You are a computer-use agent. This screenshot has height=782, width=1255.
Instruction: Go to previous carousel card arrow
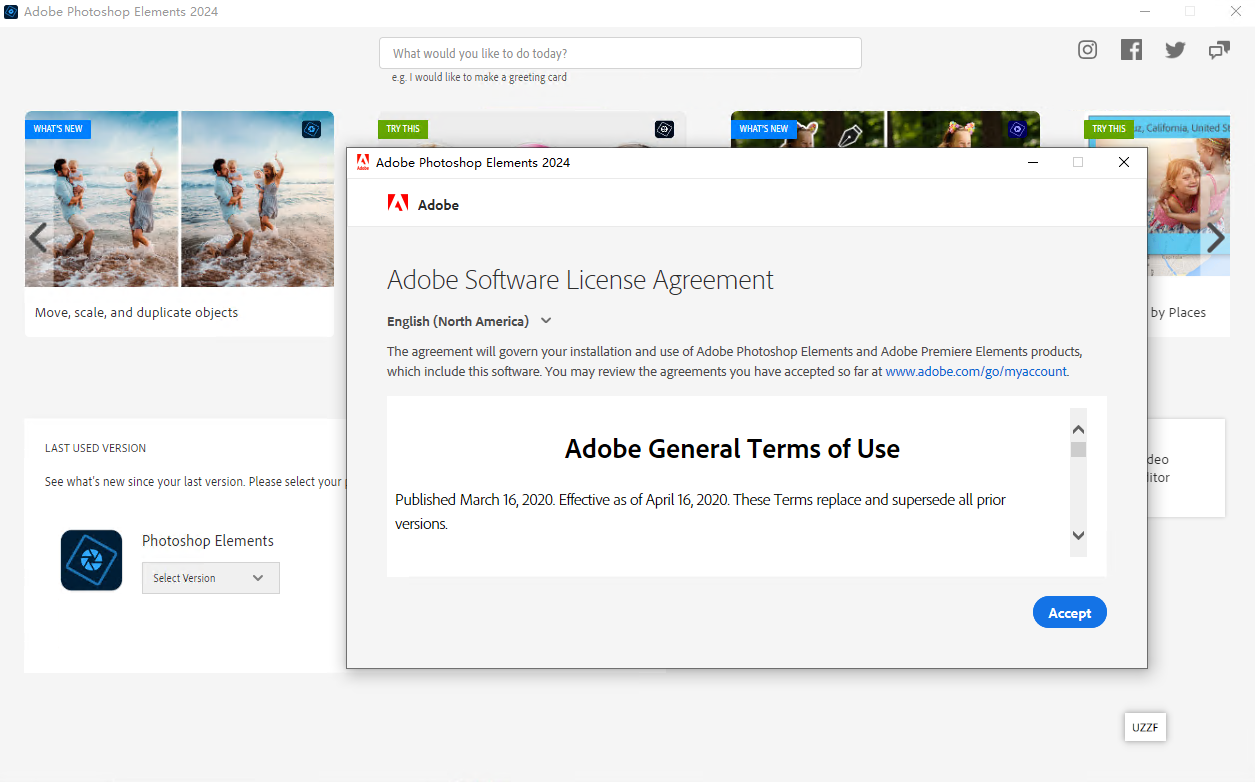click(x=38, y=238)
